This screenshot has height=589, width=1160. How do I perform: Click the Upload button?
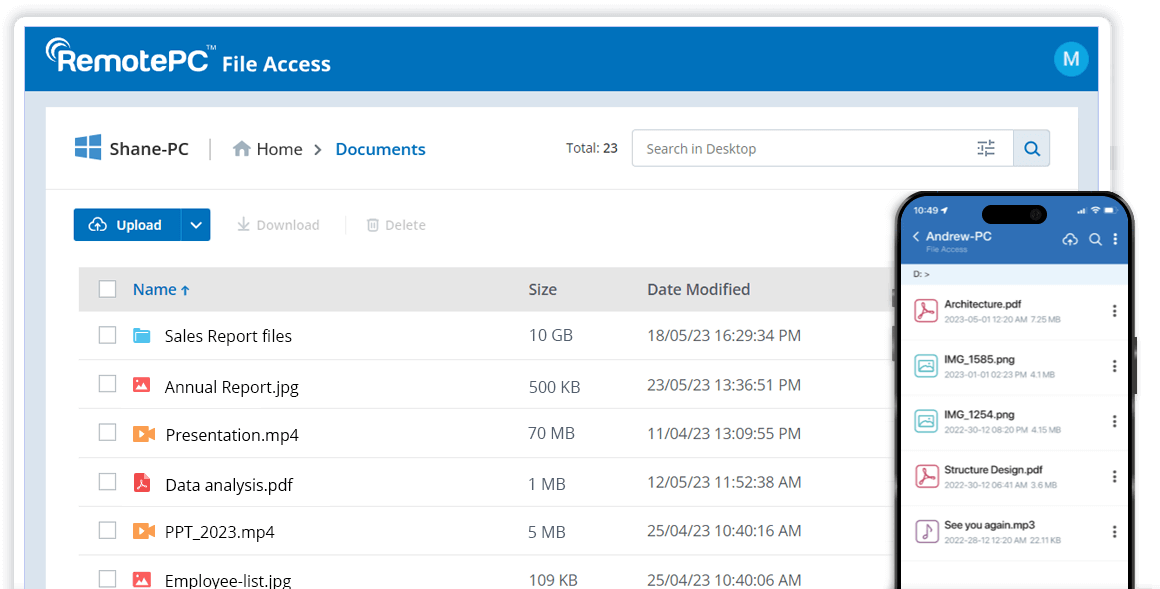pos(127,225)
